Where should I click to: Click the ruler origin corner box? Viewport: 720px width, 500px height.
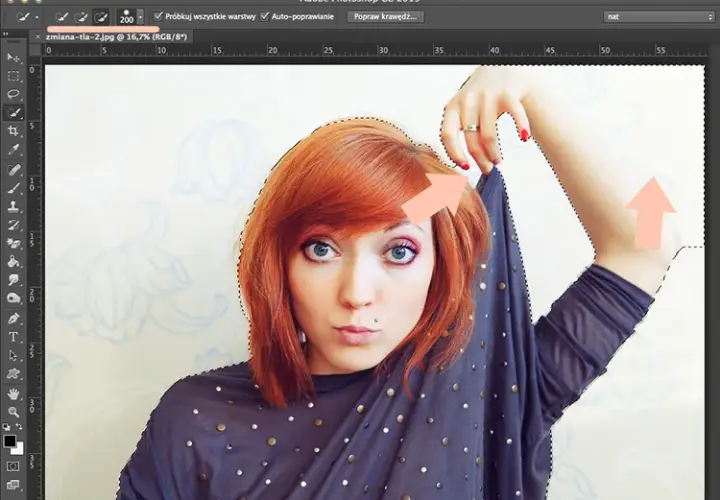pyautogui.click(x=35, y=50)
